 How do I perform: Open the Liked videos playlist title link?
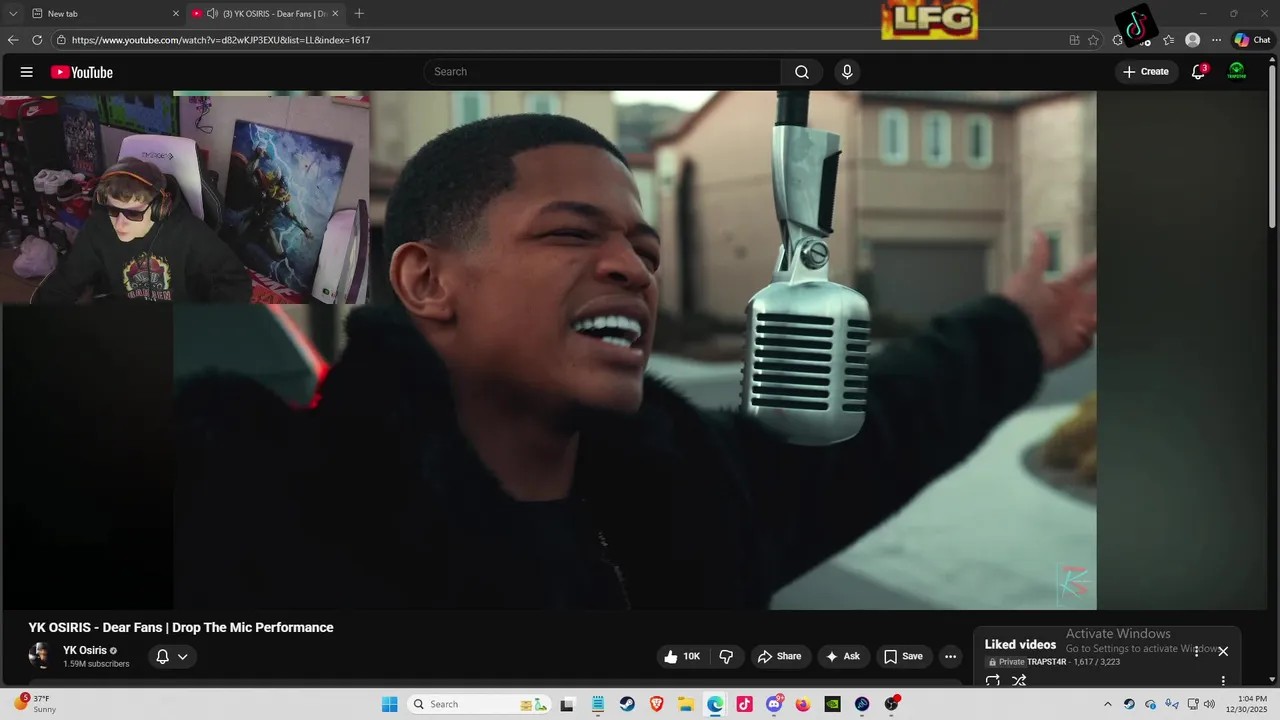coord(1020,645)
